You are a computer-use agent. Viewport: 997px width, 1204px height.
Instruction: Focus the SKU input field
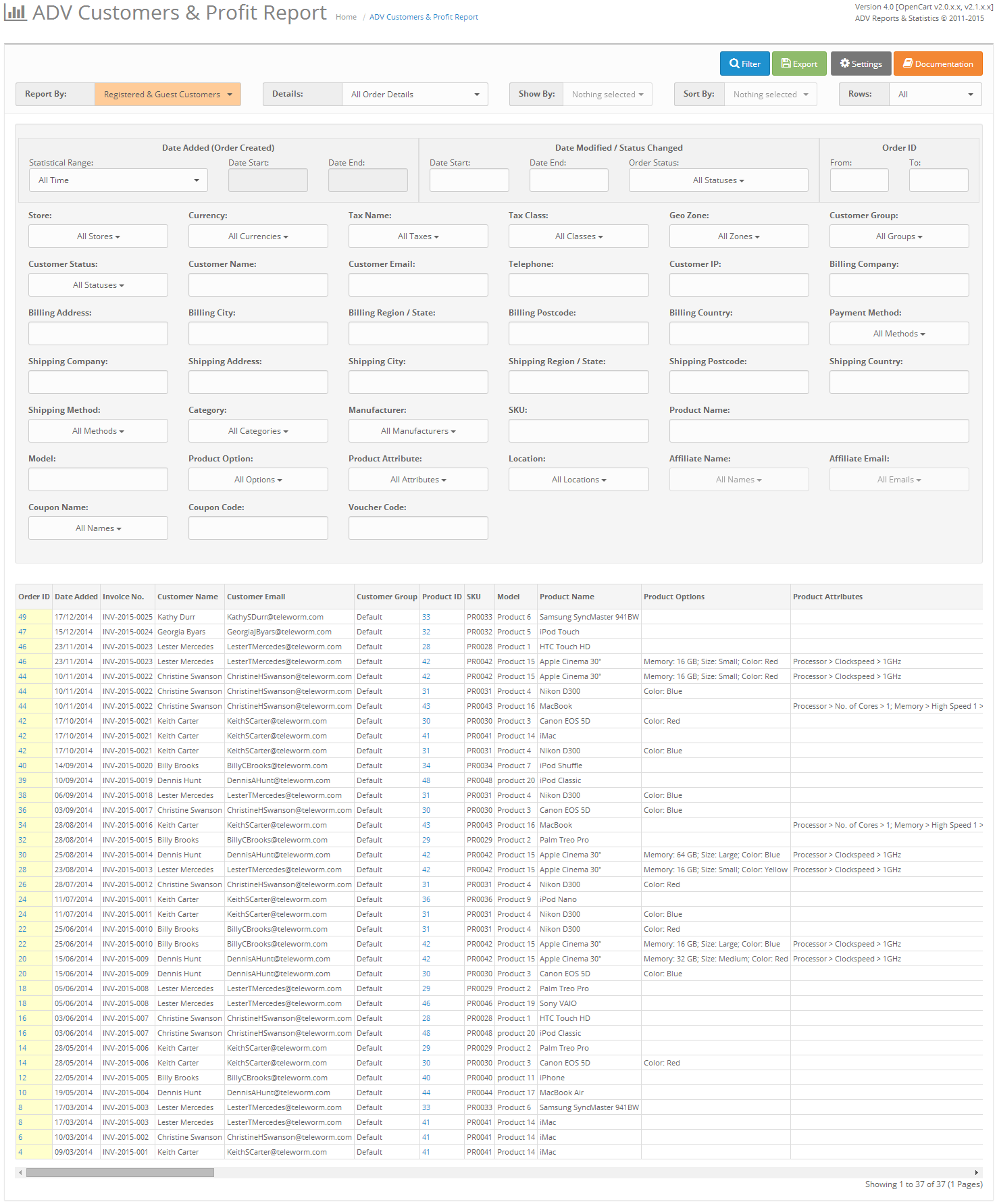click(578, 431)
